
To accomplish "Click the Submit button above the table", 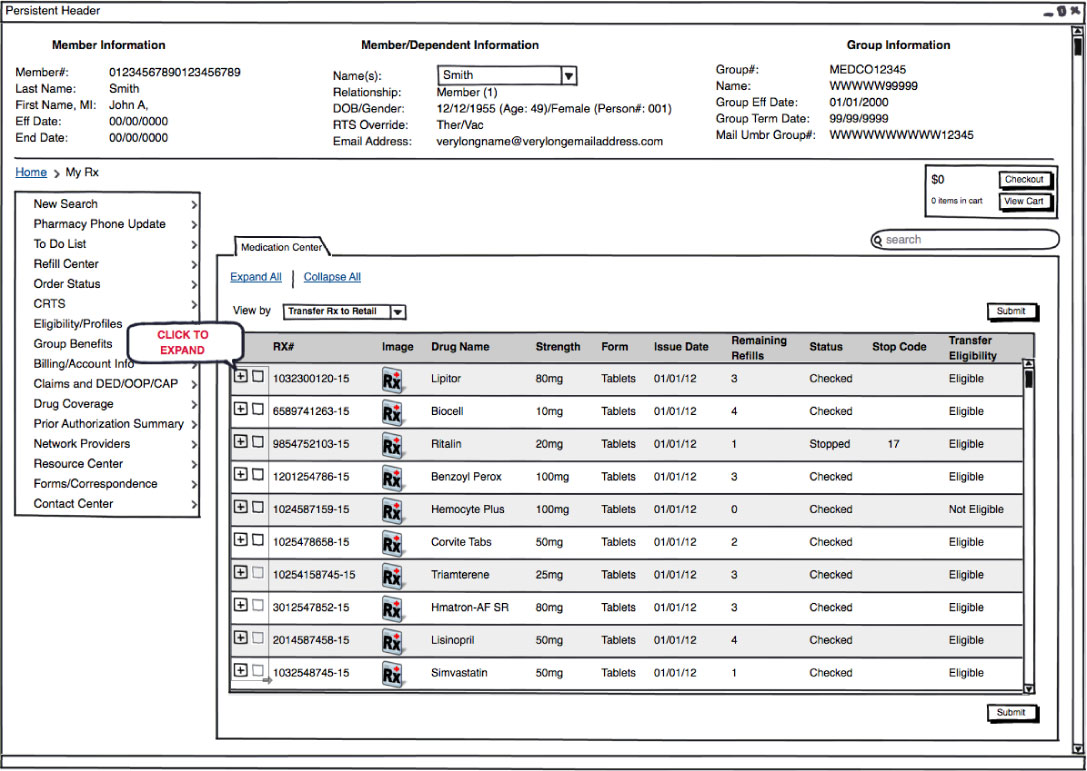I will (x=1011, y=311).
